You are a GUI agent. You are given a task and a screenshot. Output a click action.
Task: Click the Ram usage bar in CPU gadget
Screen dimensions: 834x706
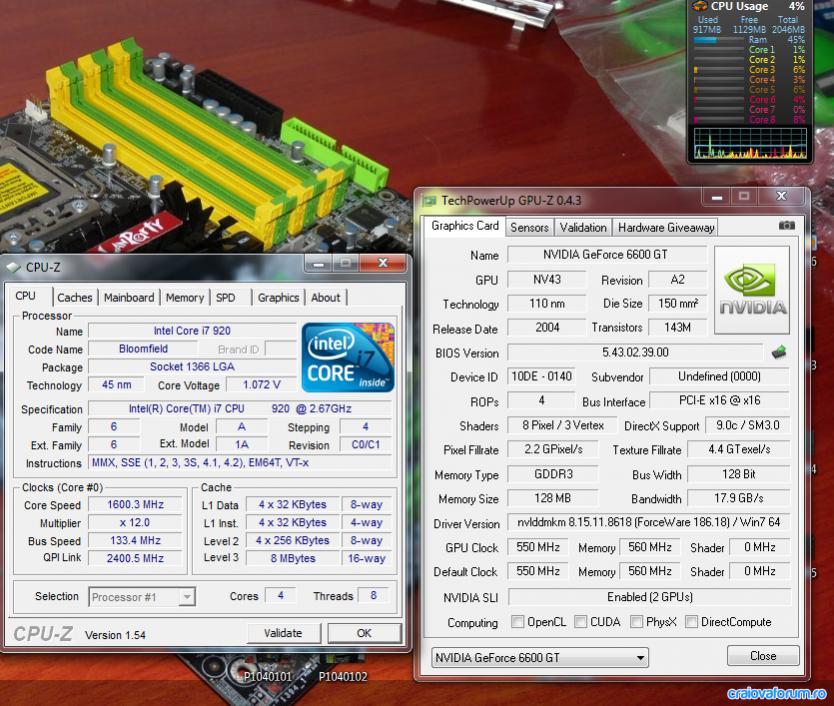(719, 40)
